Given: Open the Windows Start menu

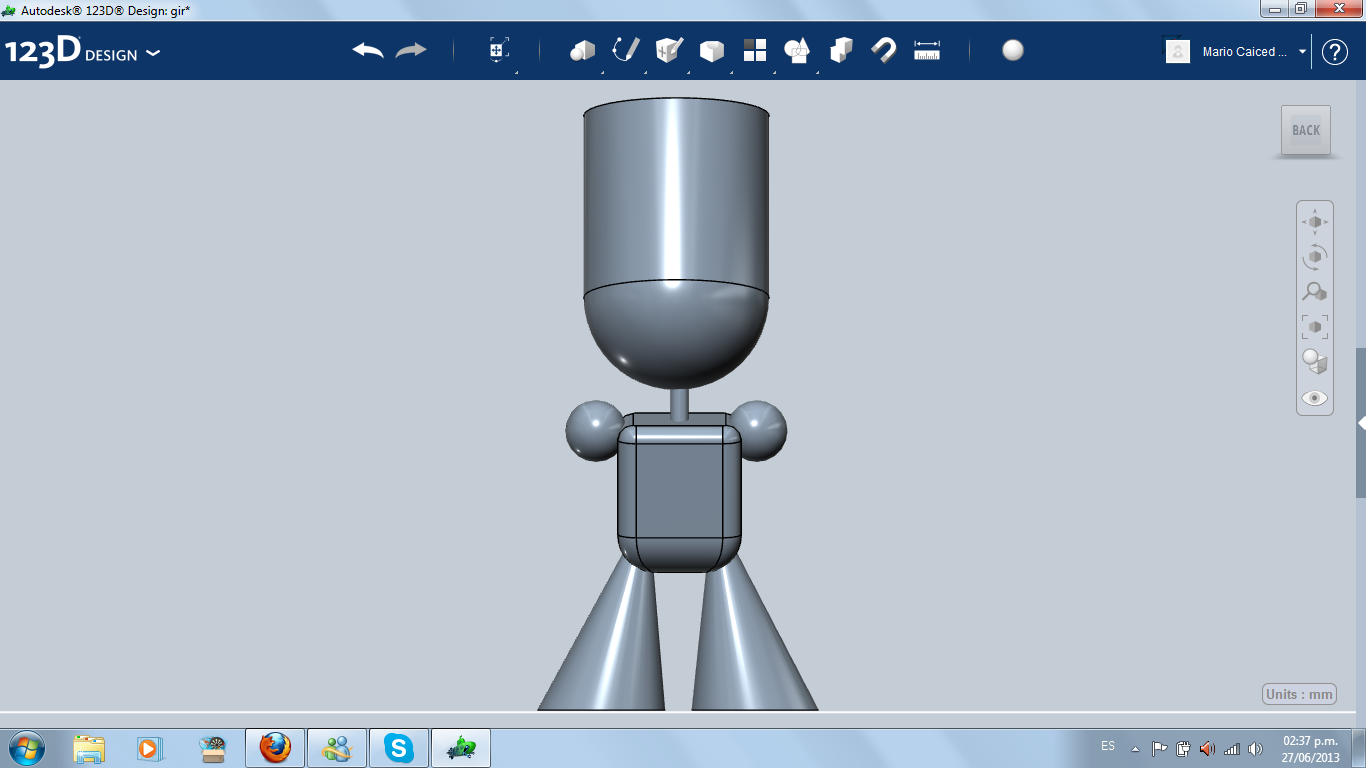Looking at the screenshot, I should pos(26,747).
